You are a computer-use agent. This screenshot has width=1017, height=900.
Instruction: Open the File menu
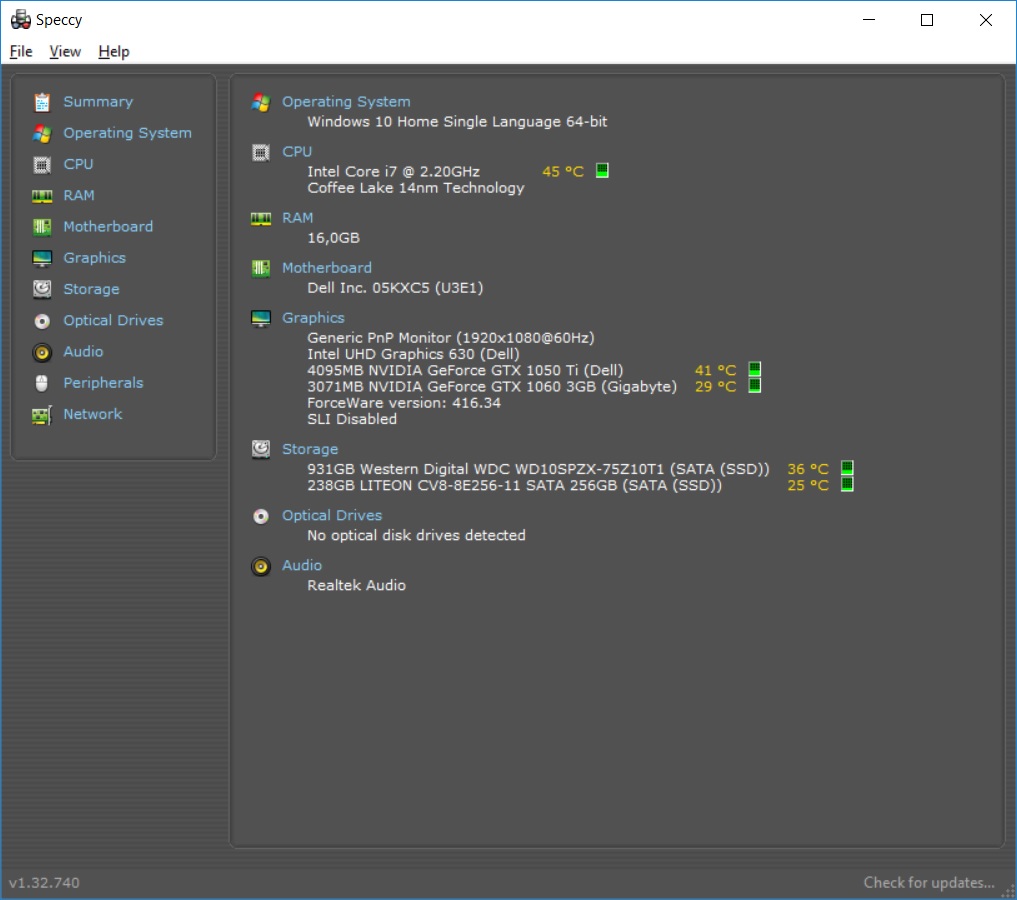tap(21, 51)
